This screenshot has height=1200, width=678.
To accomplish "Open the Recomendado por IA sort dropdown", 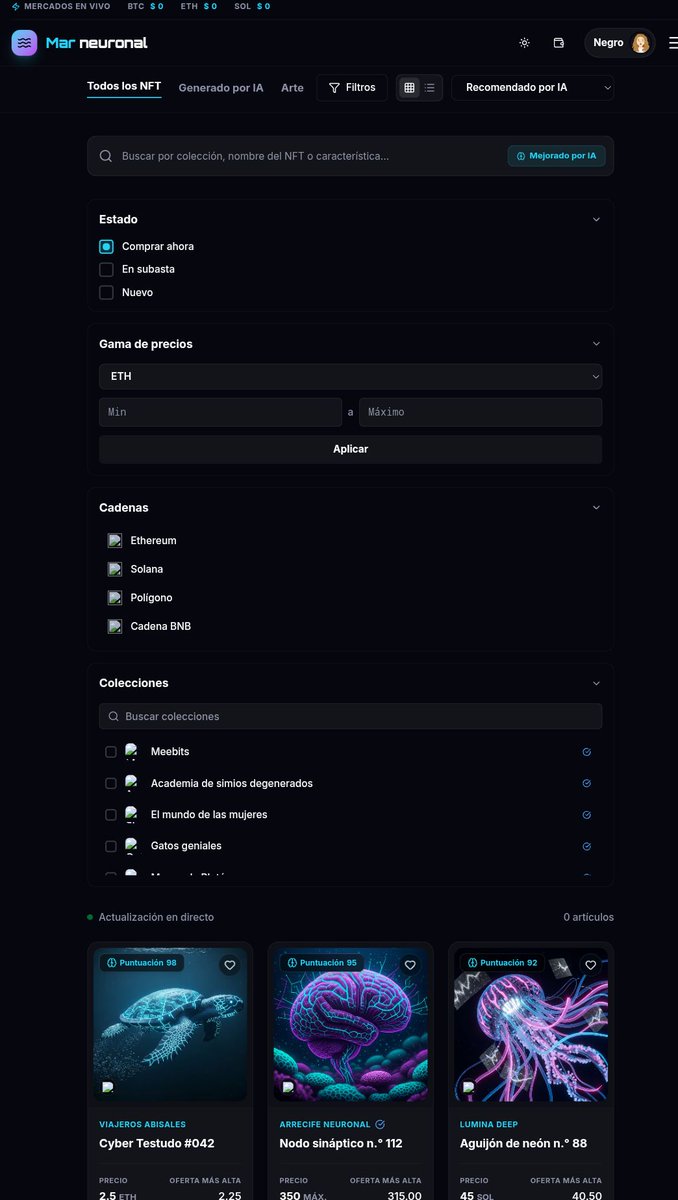I will pos(532,88).
